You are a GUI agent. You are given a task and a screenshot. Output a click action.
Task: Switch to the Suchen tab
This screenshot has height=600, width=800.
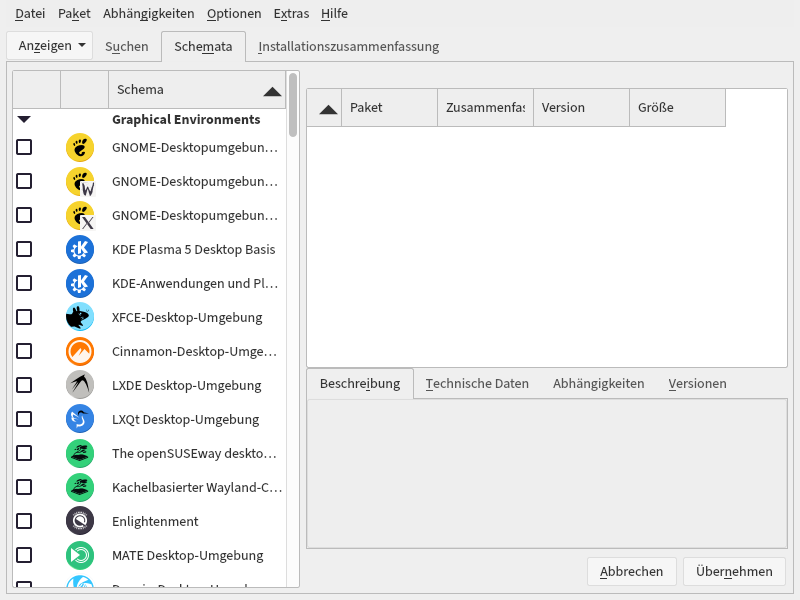(x=128, y=45)
